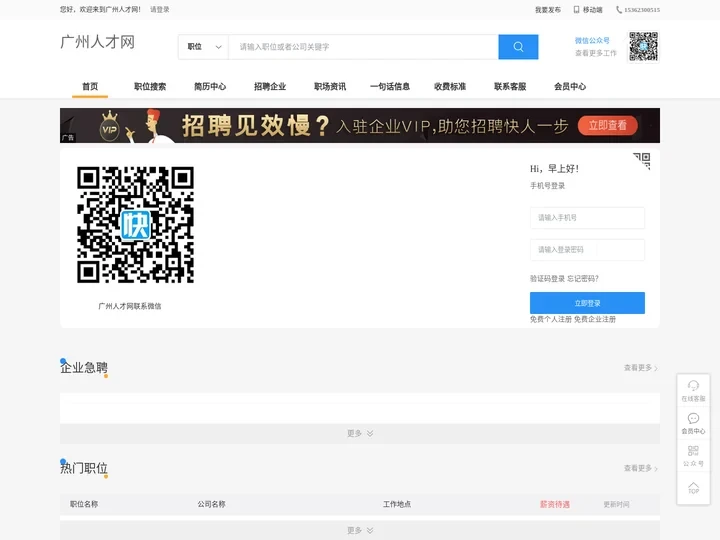Go to the 首页 tab

[x=90, y=86]
